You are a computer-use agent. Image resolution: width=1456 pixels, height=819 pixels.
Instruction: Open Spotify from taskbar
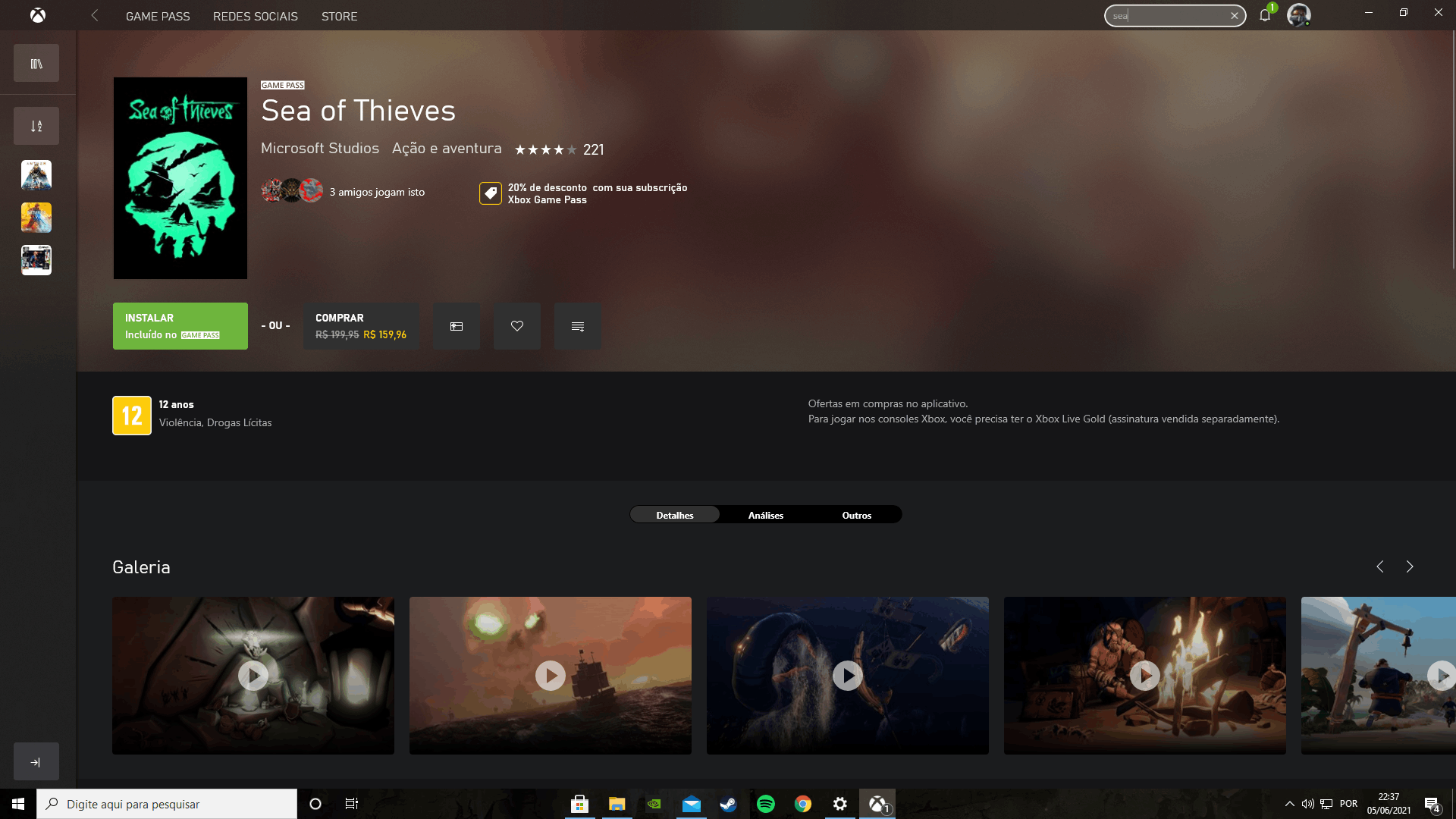766,804
